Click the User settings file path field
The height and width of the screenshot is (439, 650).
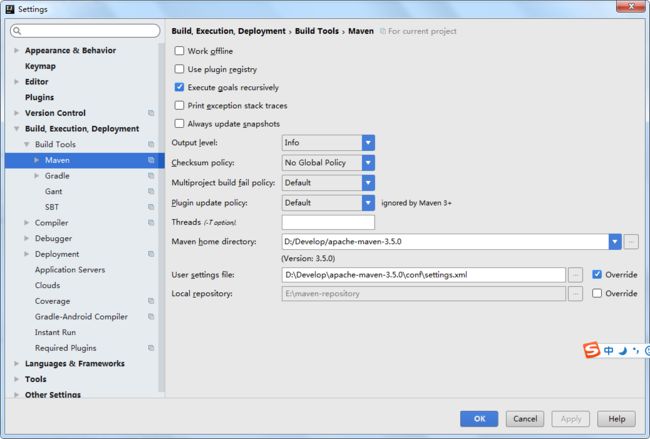click(x=424, y=275)
